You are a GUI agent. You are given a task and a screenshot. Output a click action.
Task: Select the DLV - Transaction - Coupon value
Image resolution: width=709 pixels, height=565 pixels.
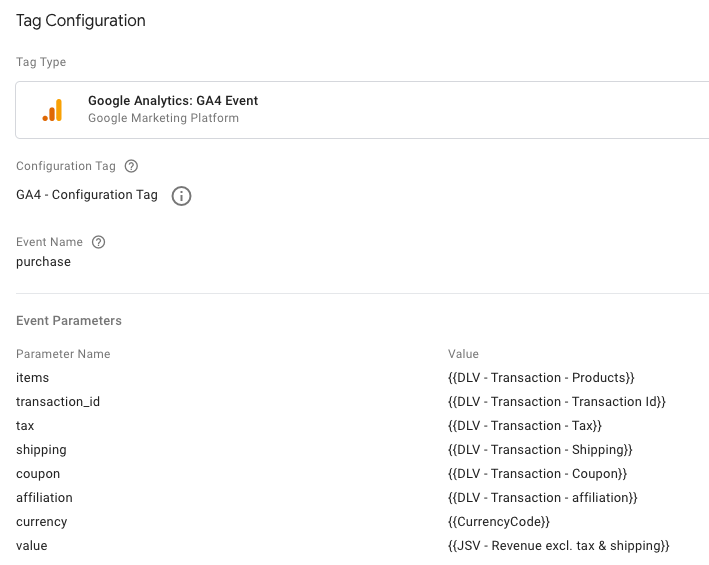coord(537,474)
